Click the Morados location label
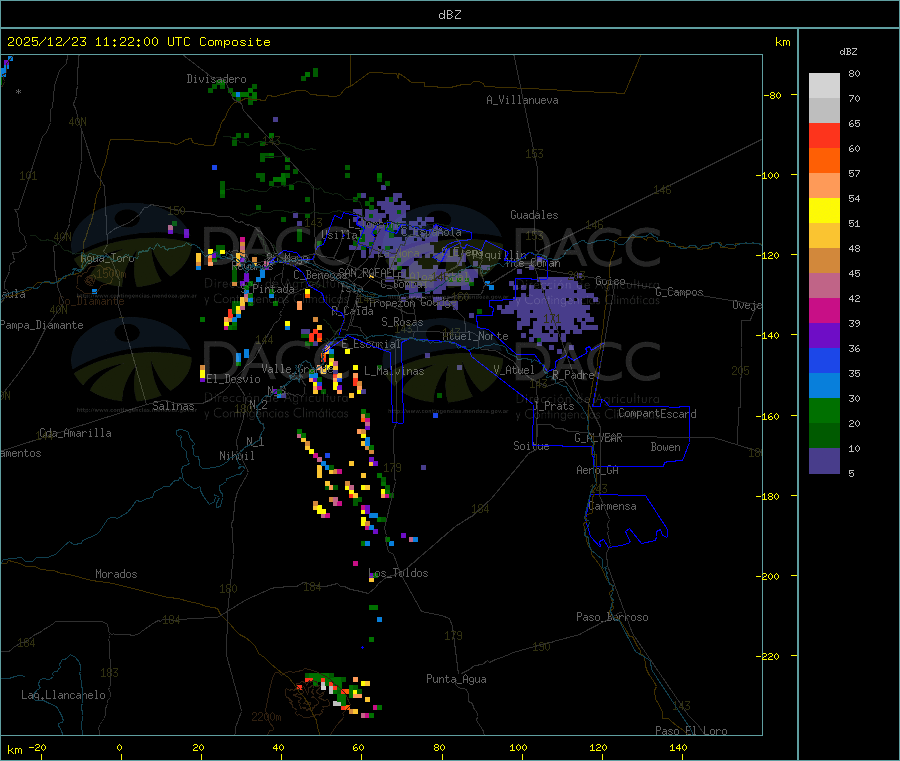The width and height of the screenshot is (900, 761). click(116, 574)
